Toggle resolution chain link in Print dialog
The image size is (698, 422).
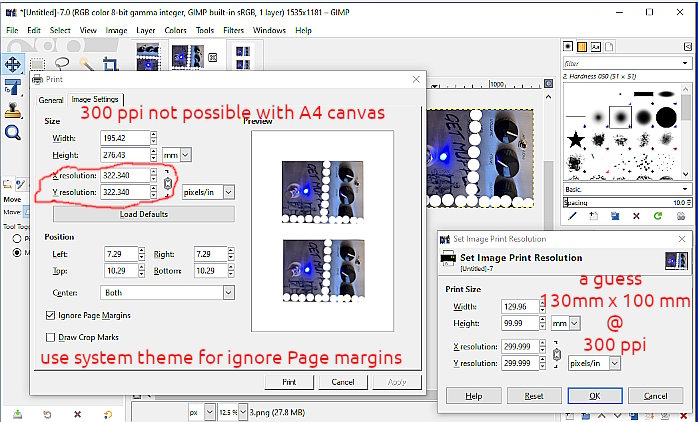168,183
